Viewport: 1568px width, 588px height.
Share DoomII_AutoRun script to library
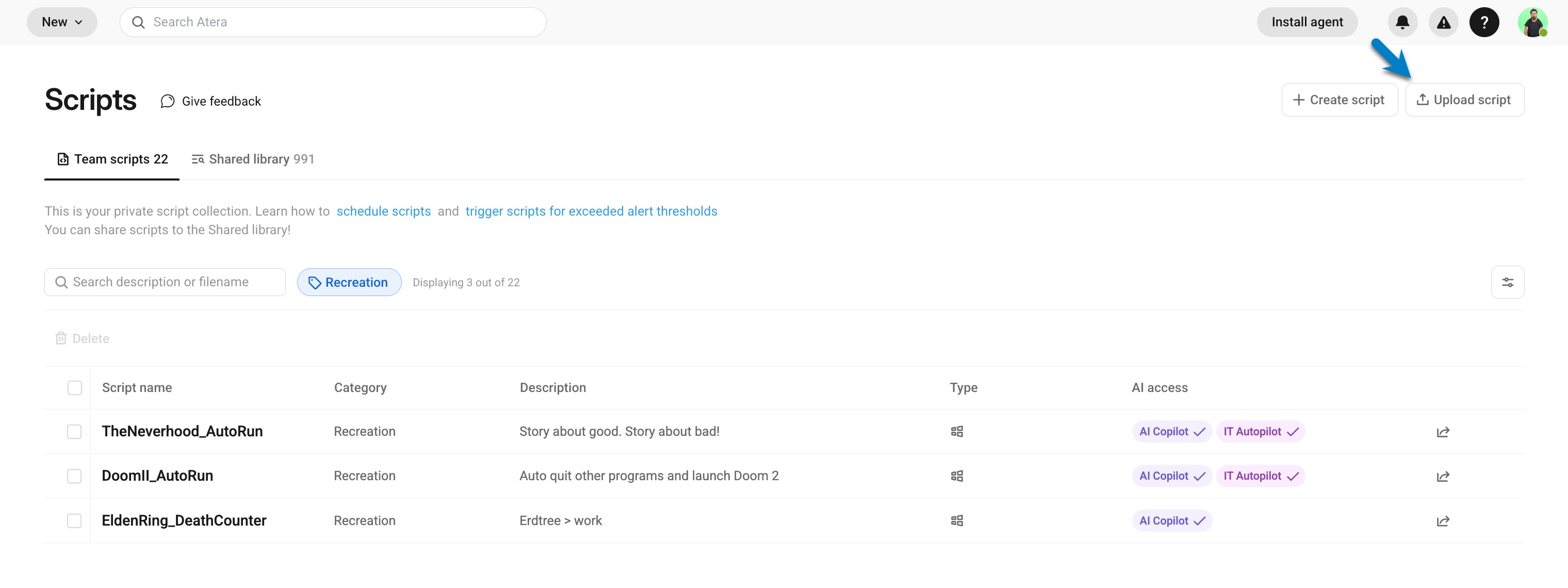pos(1443,477)
